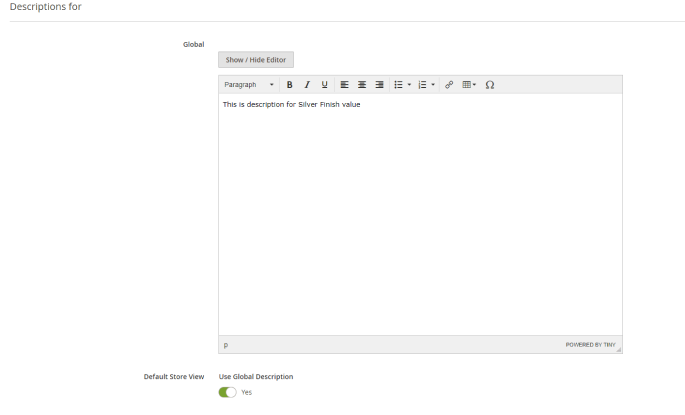Expand numbered list style options arrow

click(433, 85)
